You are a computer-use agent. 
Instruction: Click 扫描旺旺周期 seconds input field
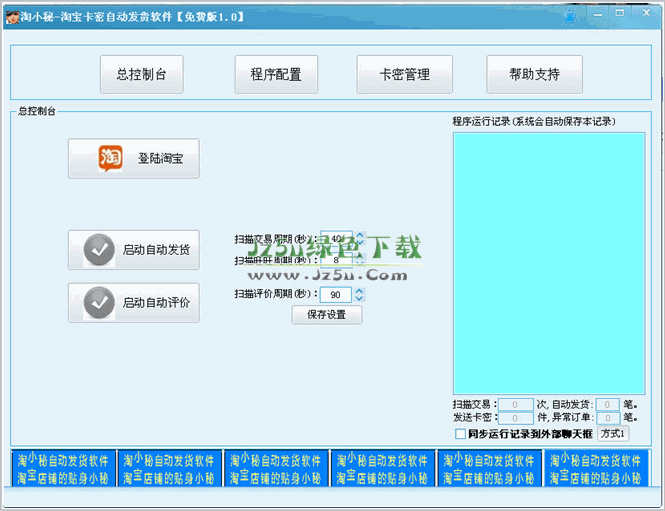tap(336, 260)
